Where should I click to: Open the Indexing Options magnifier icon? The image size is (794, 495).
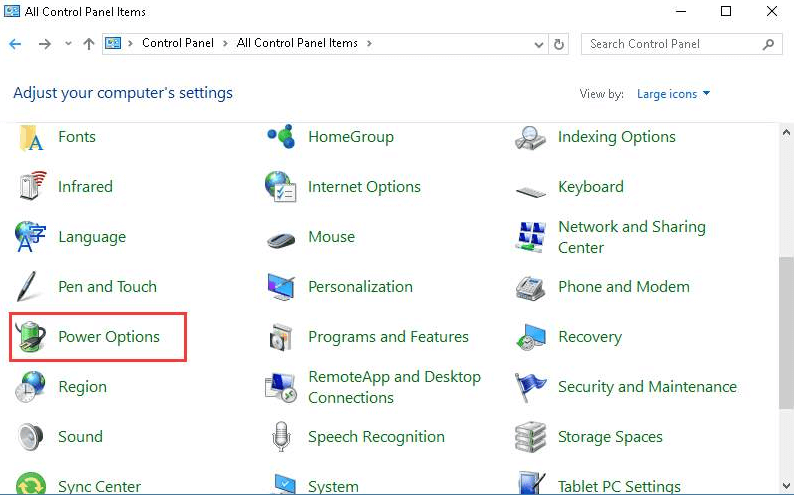pyautogui.click(x=530, y=138)
